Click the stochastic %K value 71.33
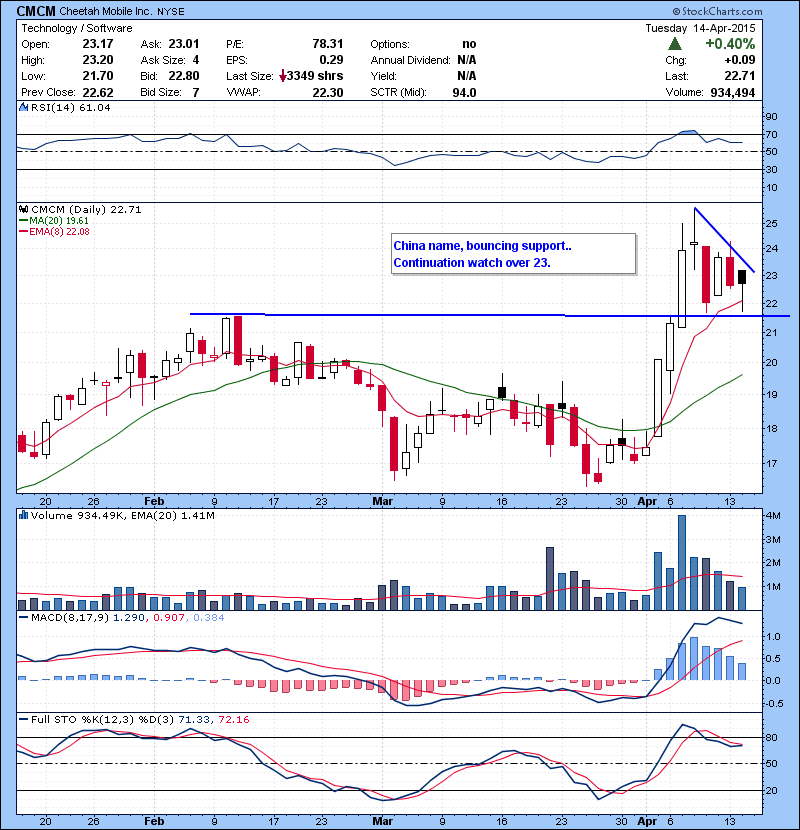The height and width of the screenshot is (830, 800). [x=194, y=719]
